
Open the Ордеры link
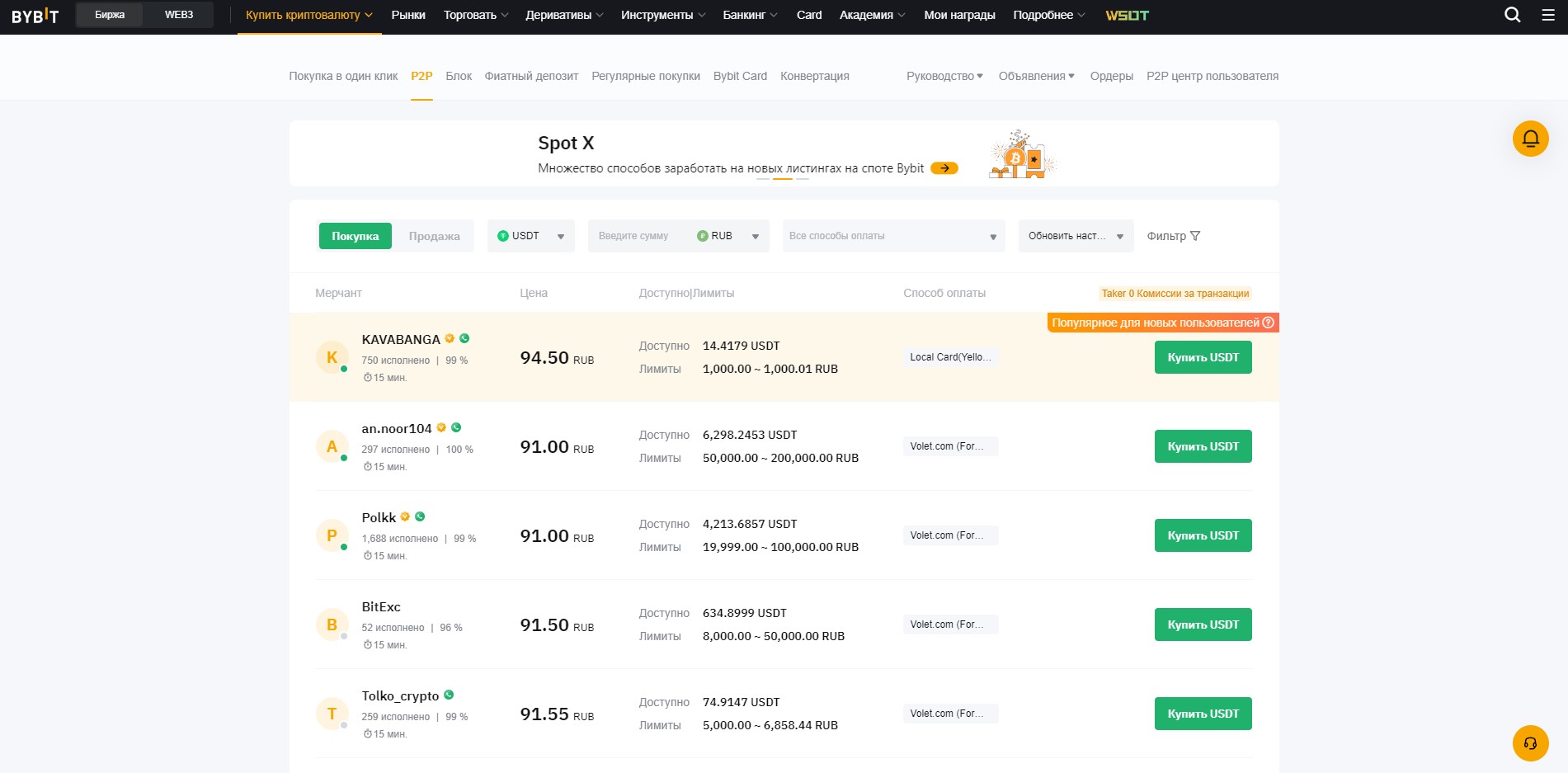coord(1112,76)
